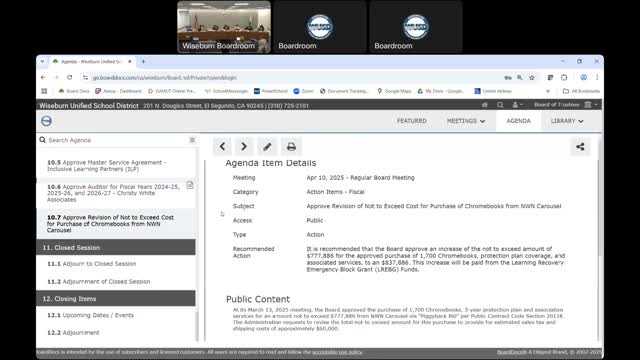Toggle the agenda list menu icon
This screenshot has height=360, width=640.
click(192, 140)
